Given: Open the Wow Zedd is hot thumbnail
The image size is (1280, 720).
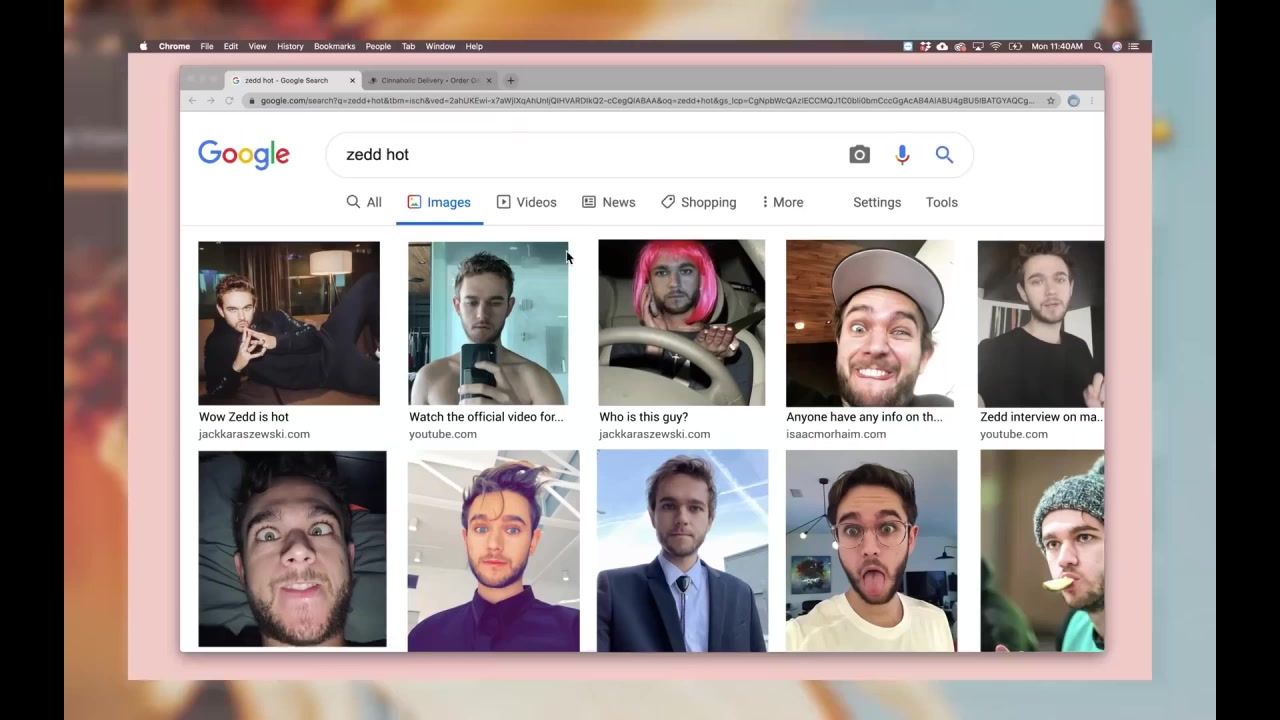Looking at the screenshot, I should point(289,323).
